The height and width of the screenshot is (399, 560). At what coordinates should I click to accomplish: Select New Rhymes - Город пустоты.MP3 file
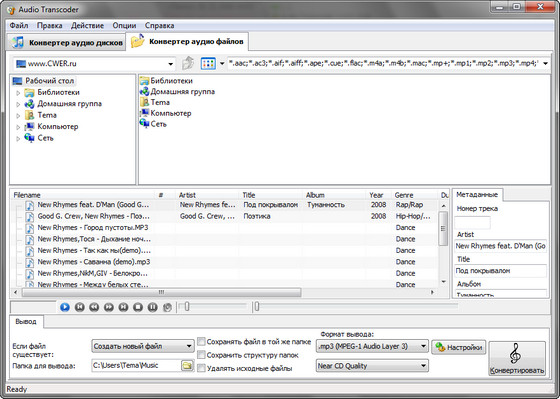point(93,228)
